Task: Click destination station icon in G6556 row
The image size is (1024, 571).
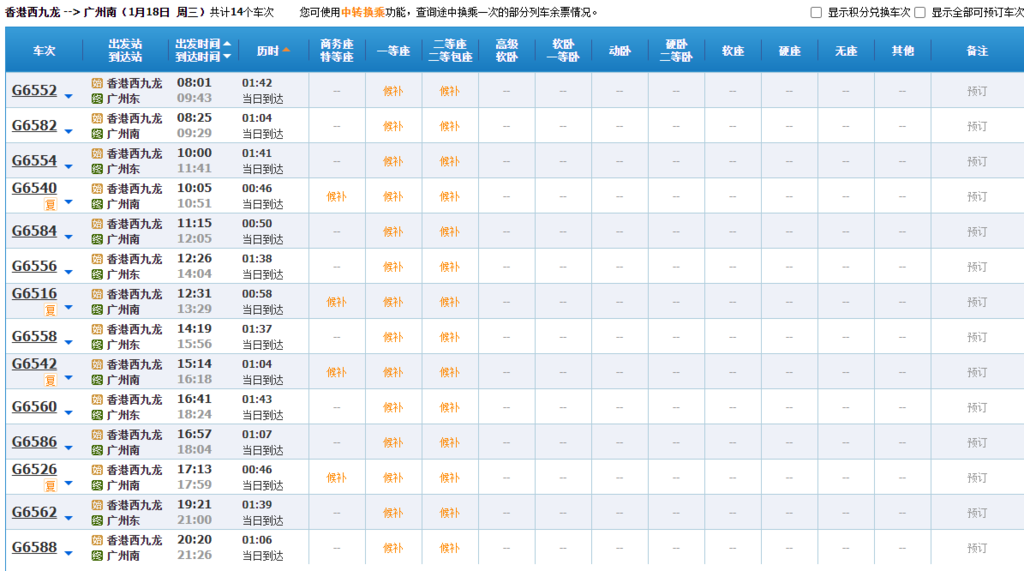Action: click(x=97, y=274)
